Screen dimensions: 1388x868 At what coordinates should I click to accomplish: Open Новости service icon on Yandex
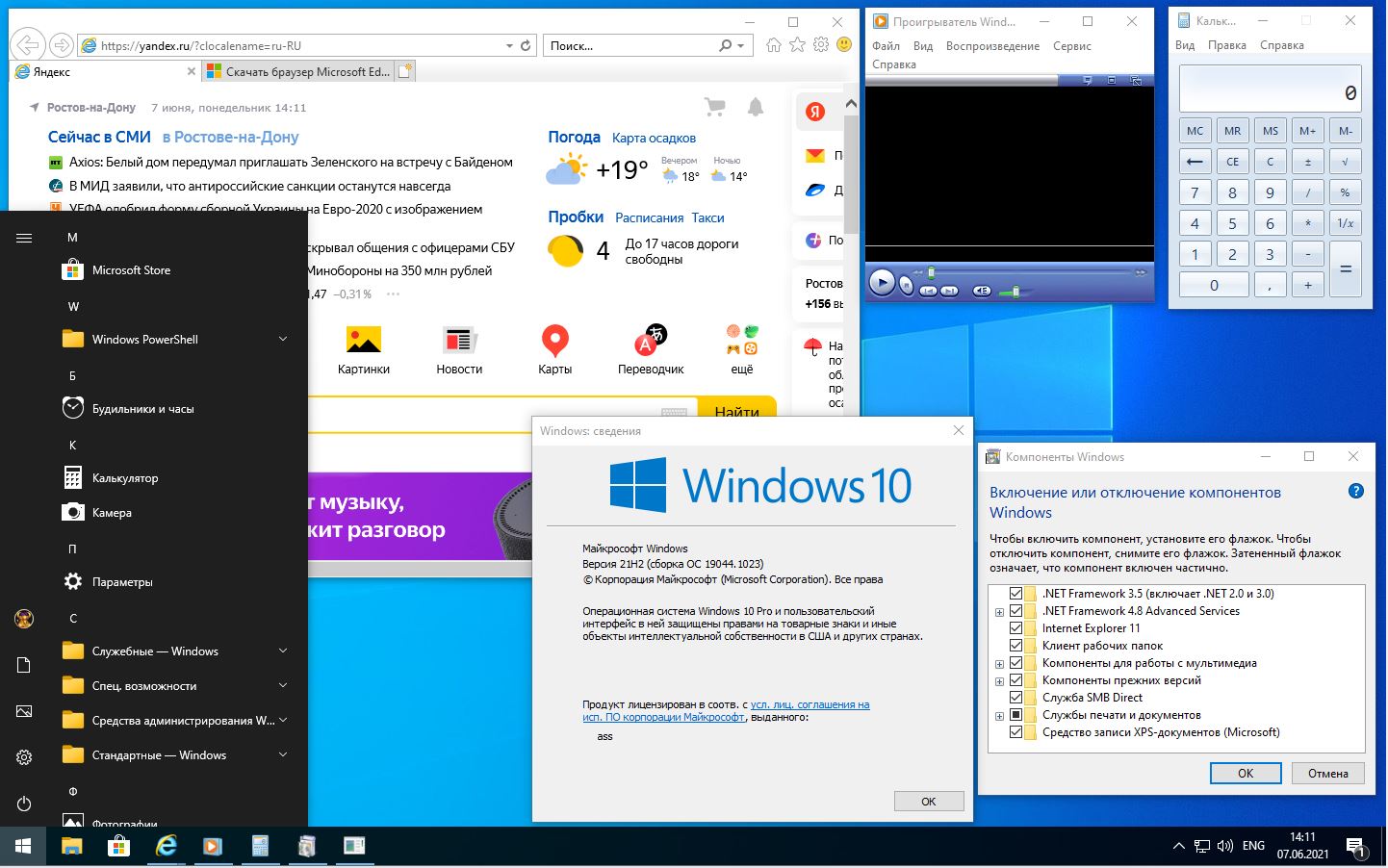point(459,350)
